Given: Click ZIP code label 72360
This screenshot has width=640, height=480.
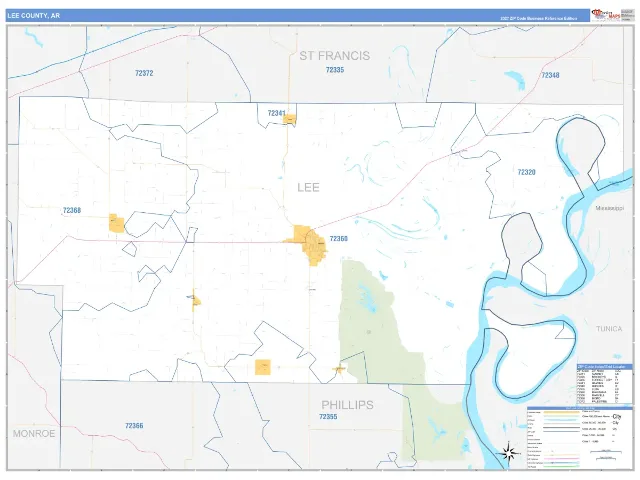Looking at the screenshot, I should pos(338,238).
